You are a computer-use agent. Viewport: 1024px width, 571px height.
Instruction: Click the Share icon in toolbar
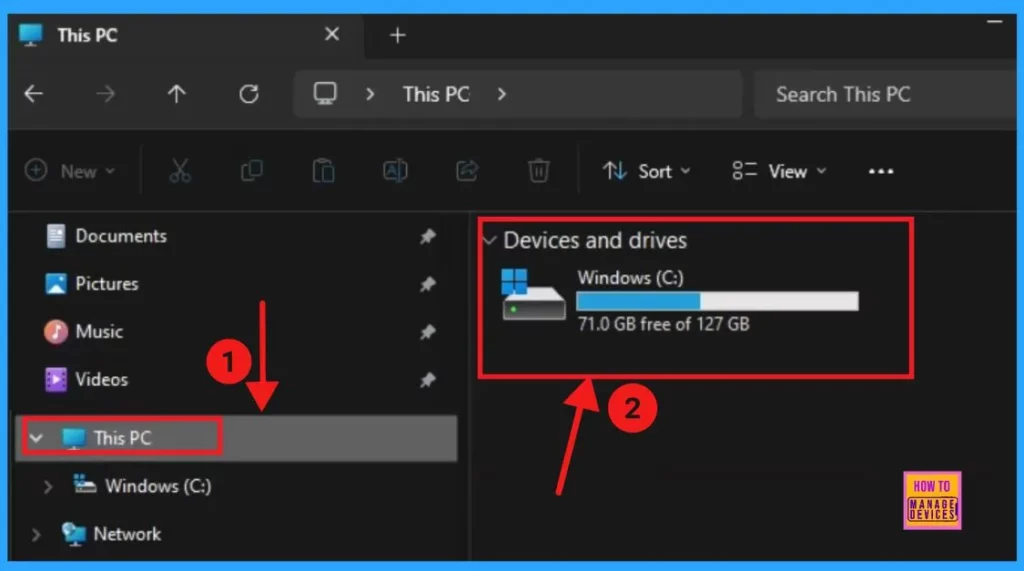click(467, 171)
